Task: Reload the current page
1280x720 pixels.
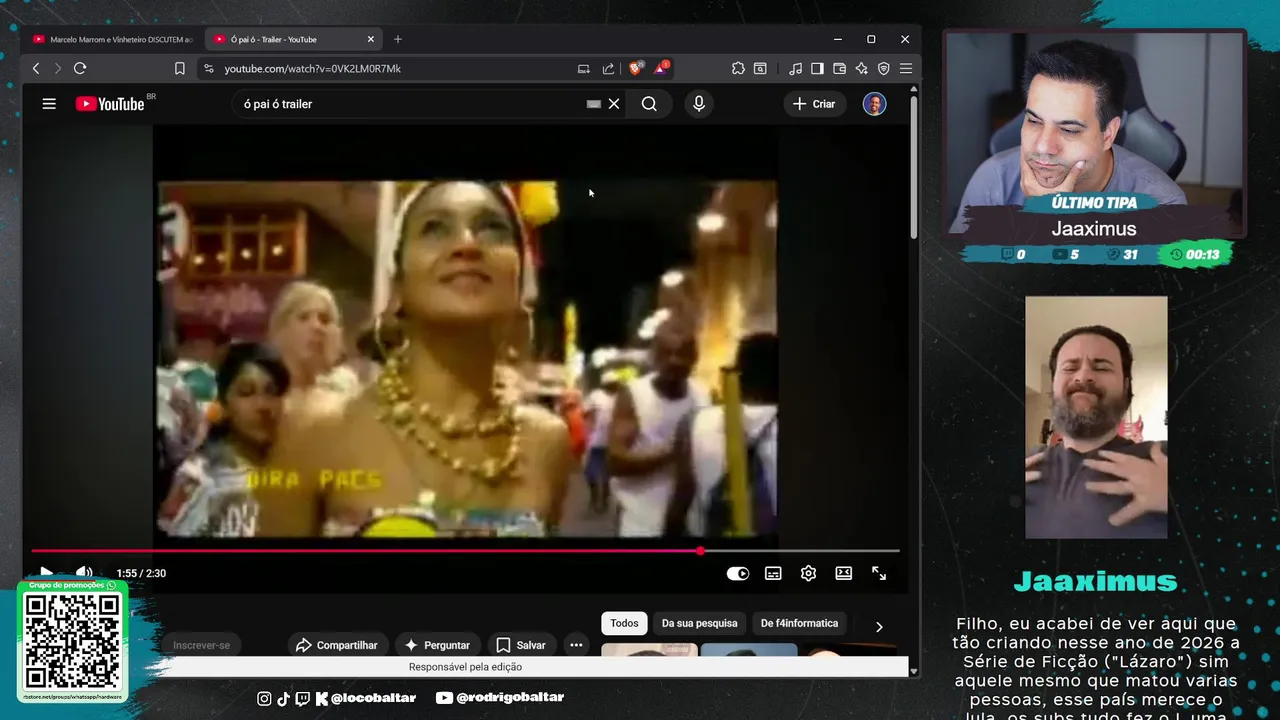Action: tap(80, 68)
